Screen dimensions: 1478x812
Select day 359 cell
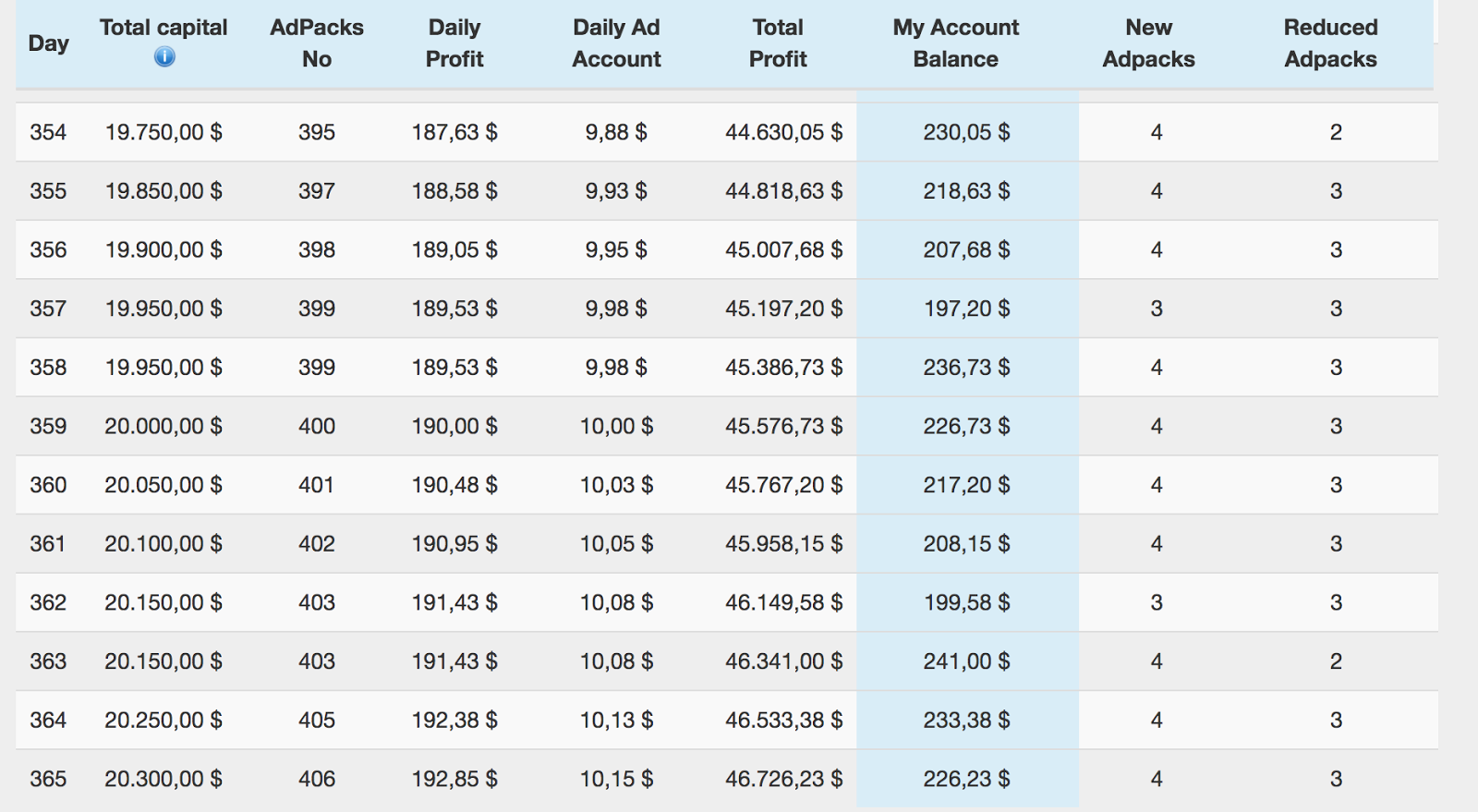pos(48,426)
